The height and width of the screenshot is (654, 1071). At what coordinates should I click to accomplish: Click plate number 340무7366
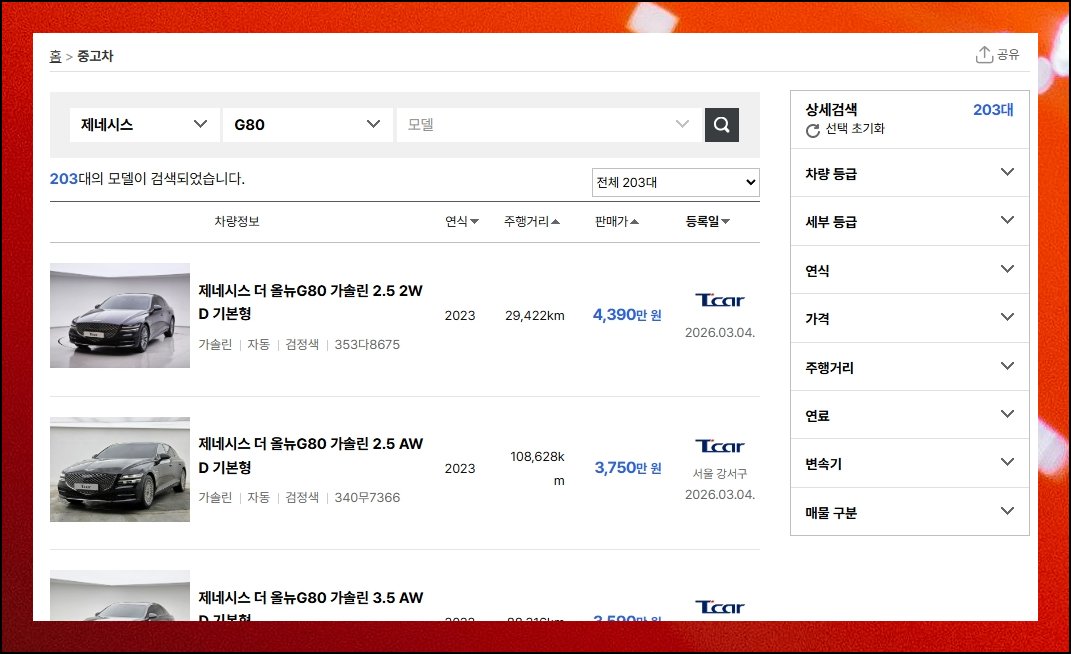coord(367,498)
